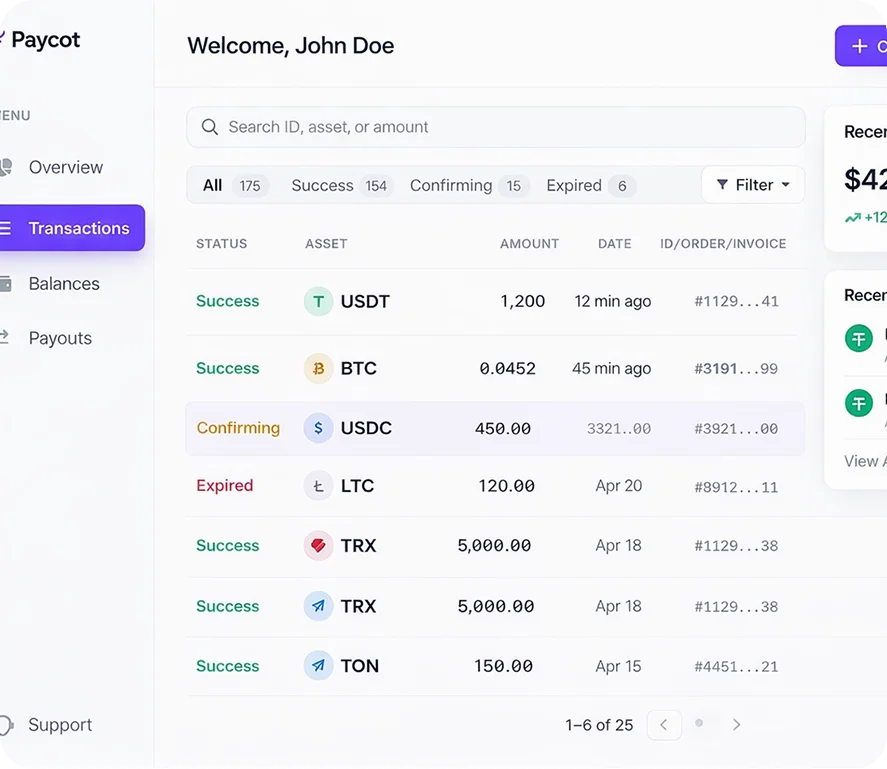This screenshot has width=887, height=769.
Task: Click the BTC Bitcoin icon
Action: pyautogui.click(x=318, y=369)
